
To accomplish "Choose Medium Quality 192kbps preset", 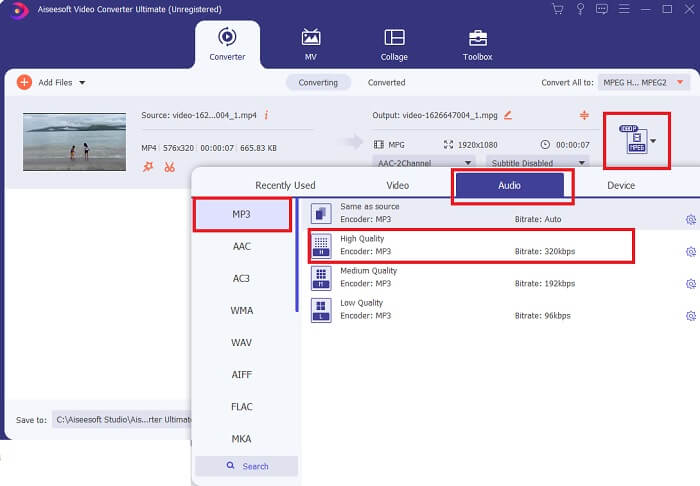I will [501, 278].
